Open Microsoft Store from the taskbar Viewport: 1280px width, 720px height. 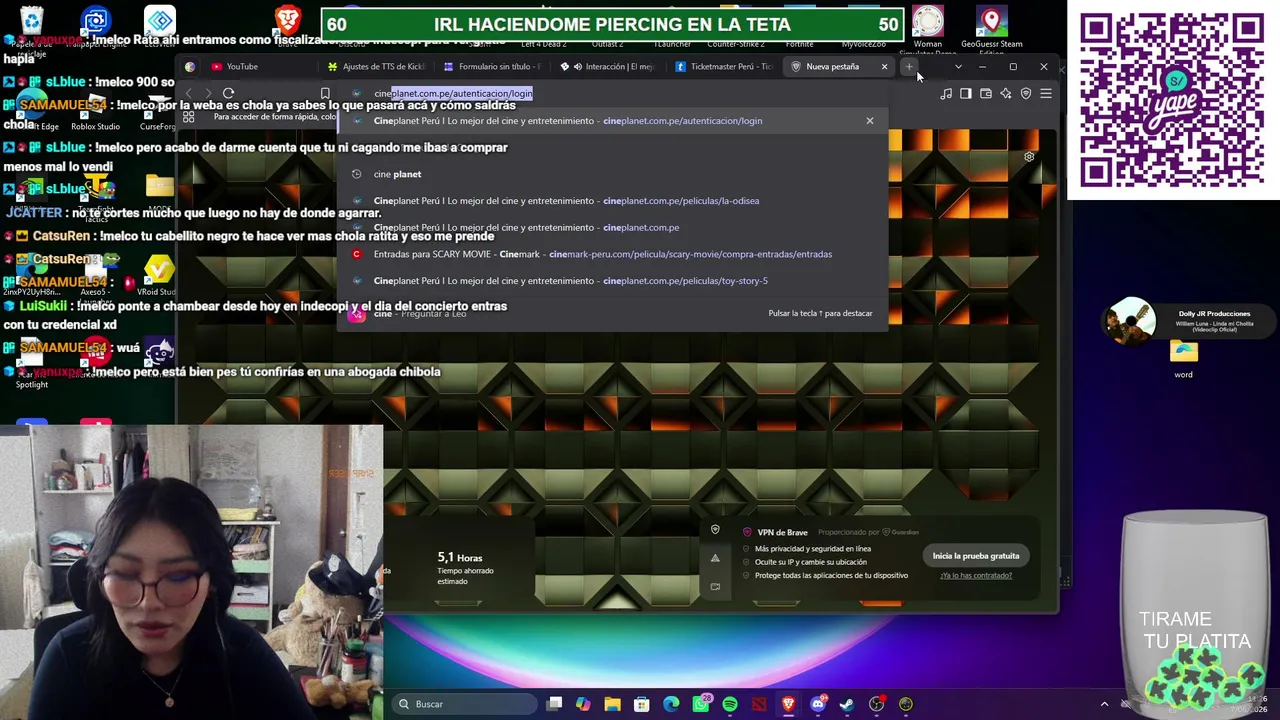(642, 704)
